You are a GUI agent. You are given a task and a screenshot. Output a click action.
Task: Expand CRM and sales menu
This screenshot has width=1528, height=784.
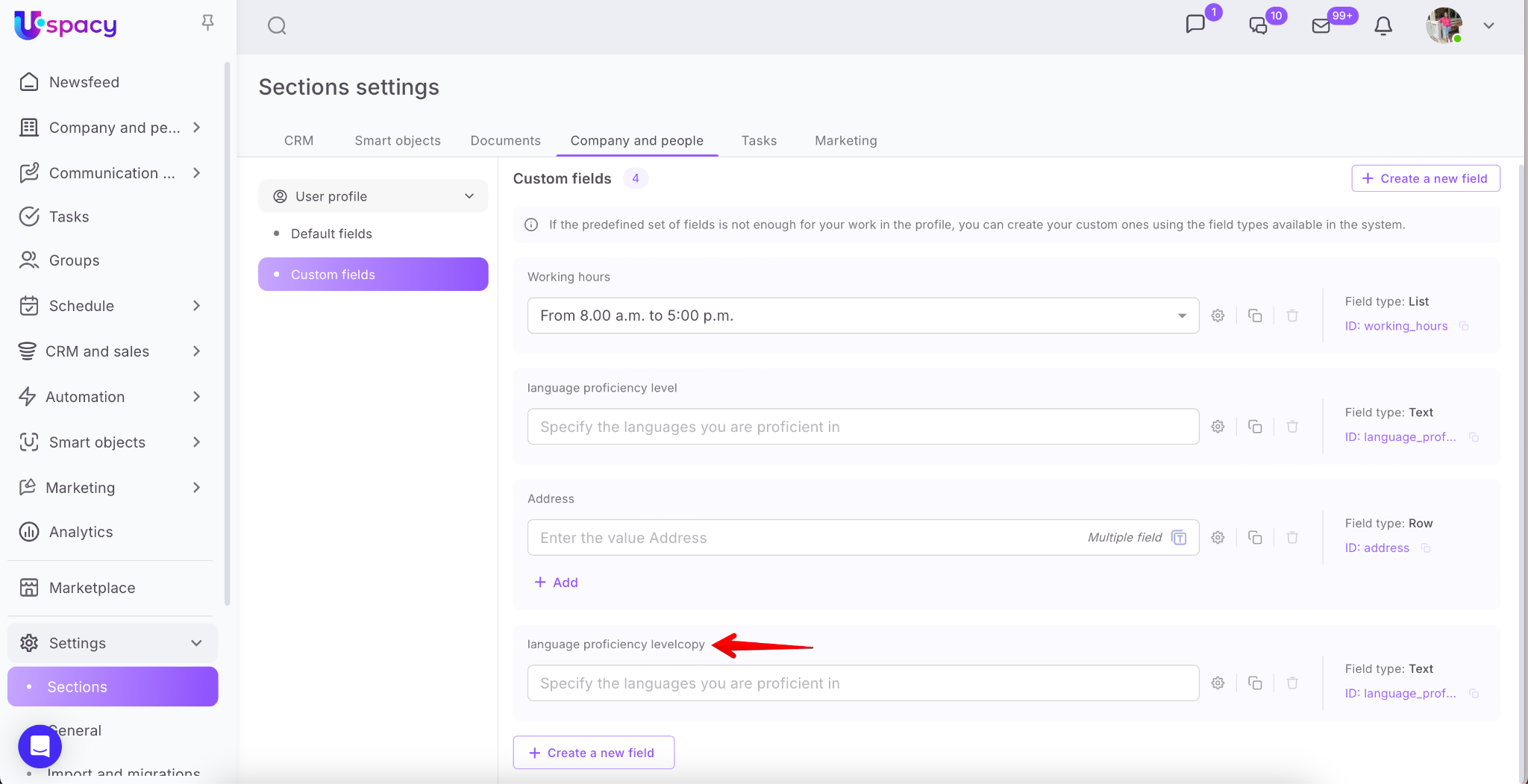tap(196, 351)
